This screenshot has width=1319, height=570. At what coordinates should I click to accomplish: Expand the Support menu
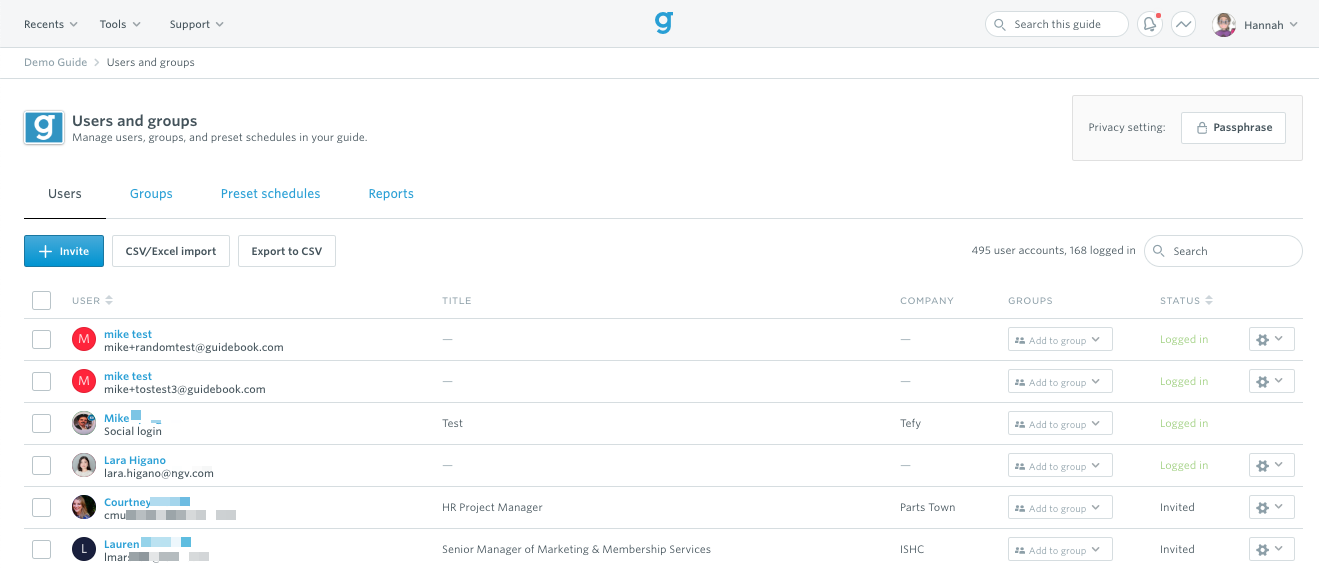tap(196, 24)
